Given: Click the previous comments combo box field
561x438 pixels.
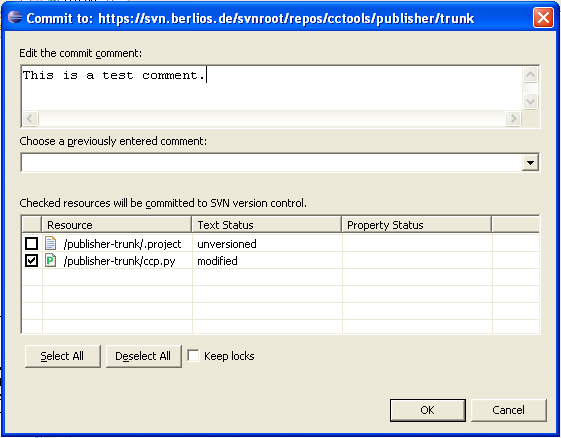Looking at the screenshot, I should click(272, 163).
